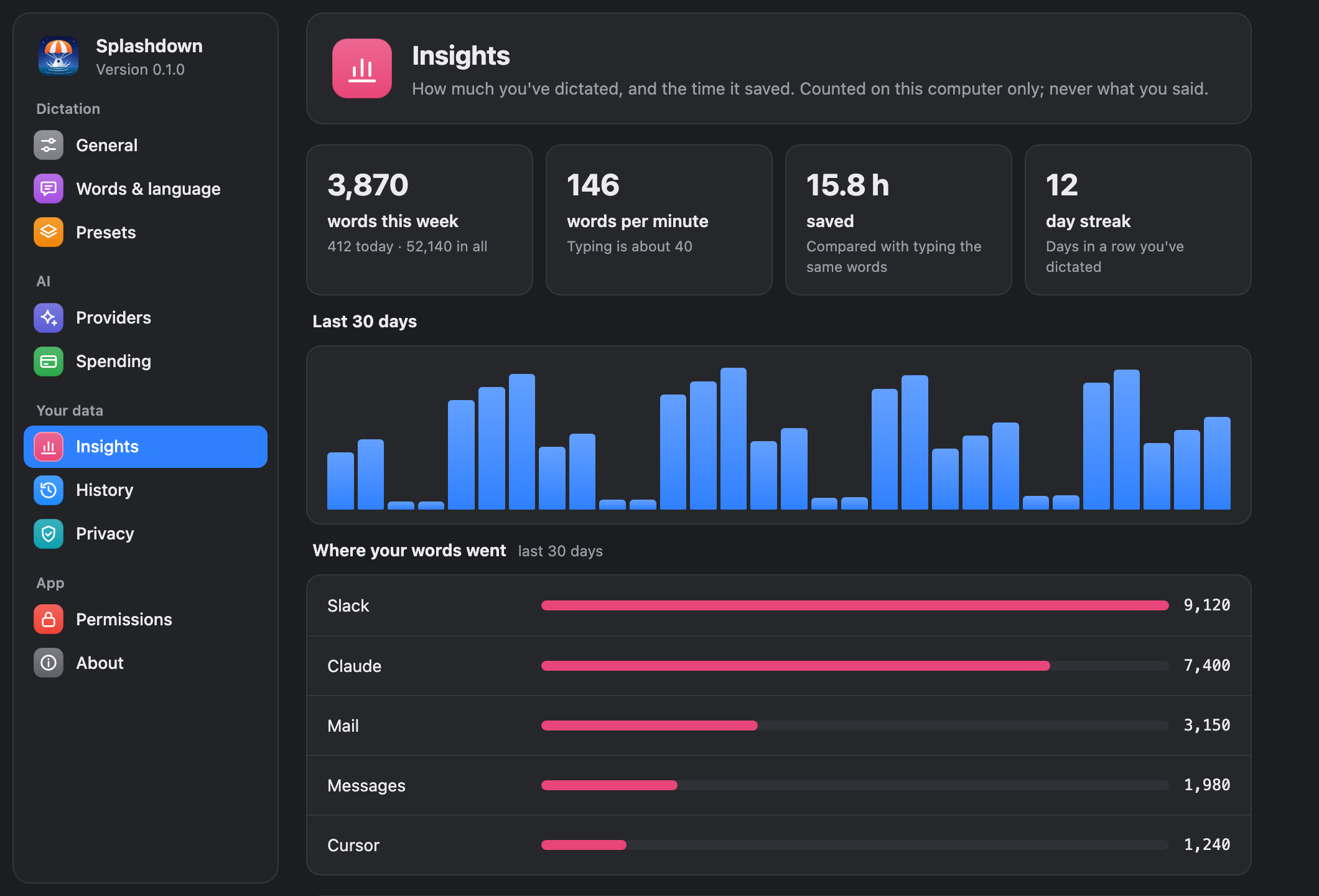Click the pink Insights chart sidebar icon
Viewport: 1319px width, 896px height.
(x=49, y=447)
